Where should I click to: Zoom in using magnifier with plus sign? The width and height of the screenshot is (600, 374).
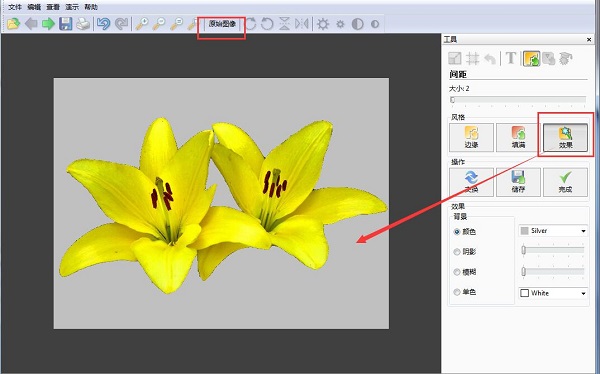pyautogui.click(x=142, y=24)
